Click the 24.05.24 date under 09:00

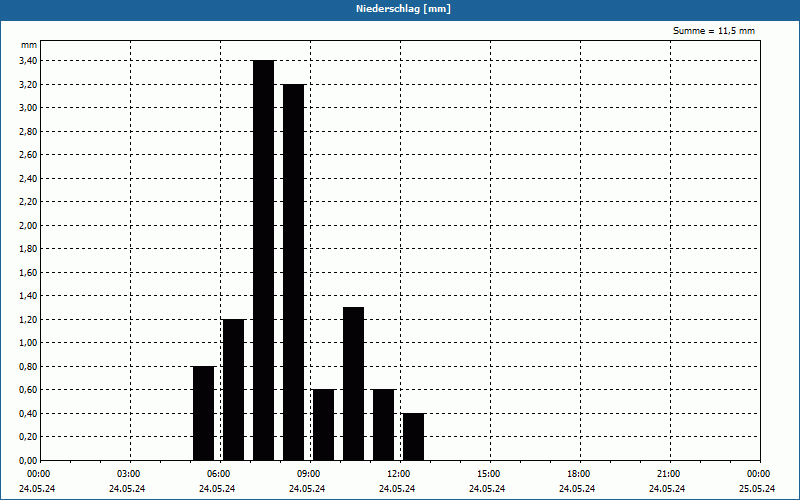(307, 489)
